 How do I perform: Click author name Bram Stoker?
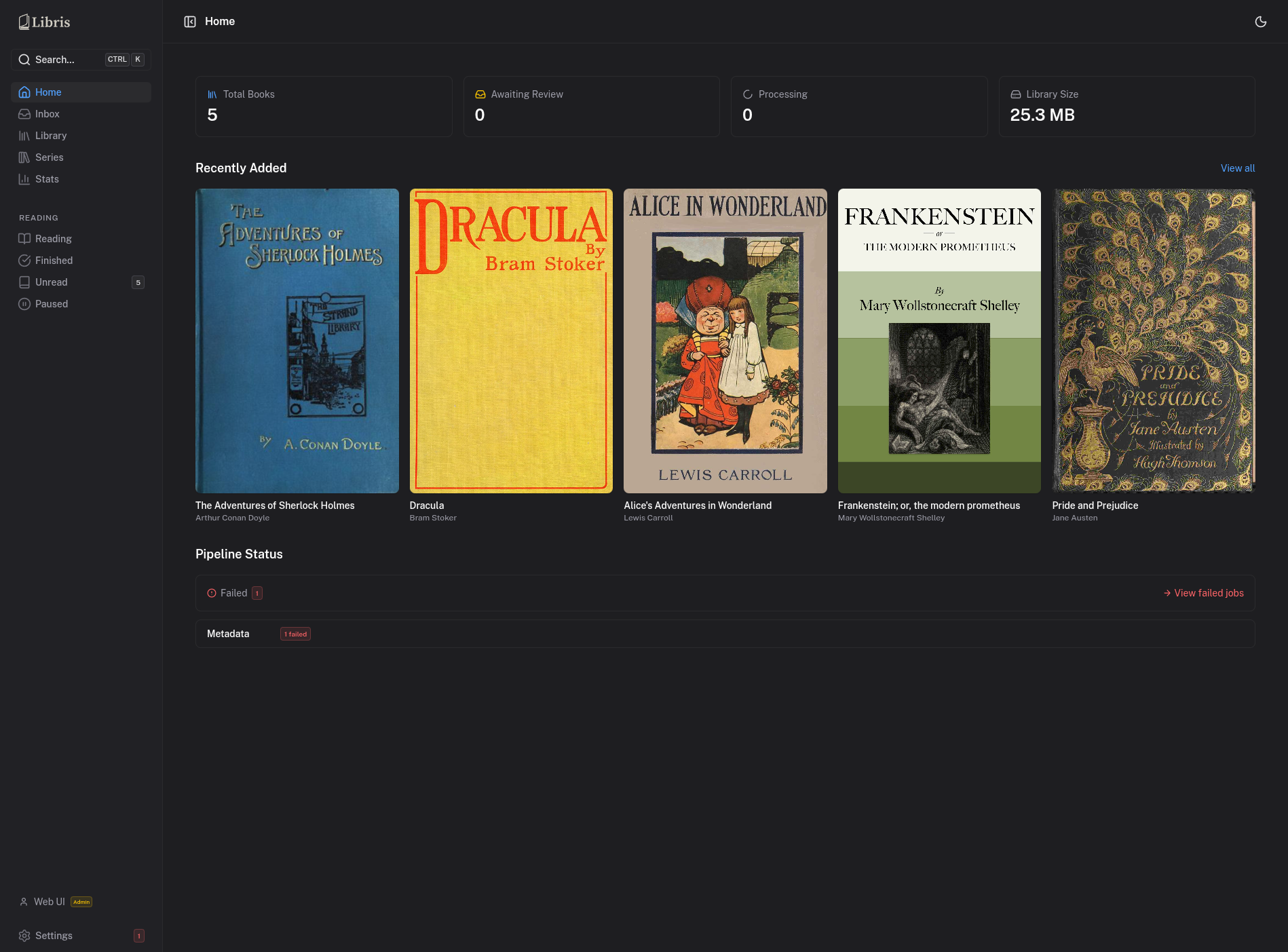tap(433, 518)
